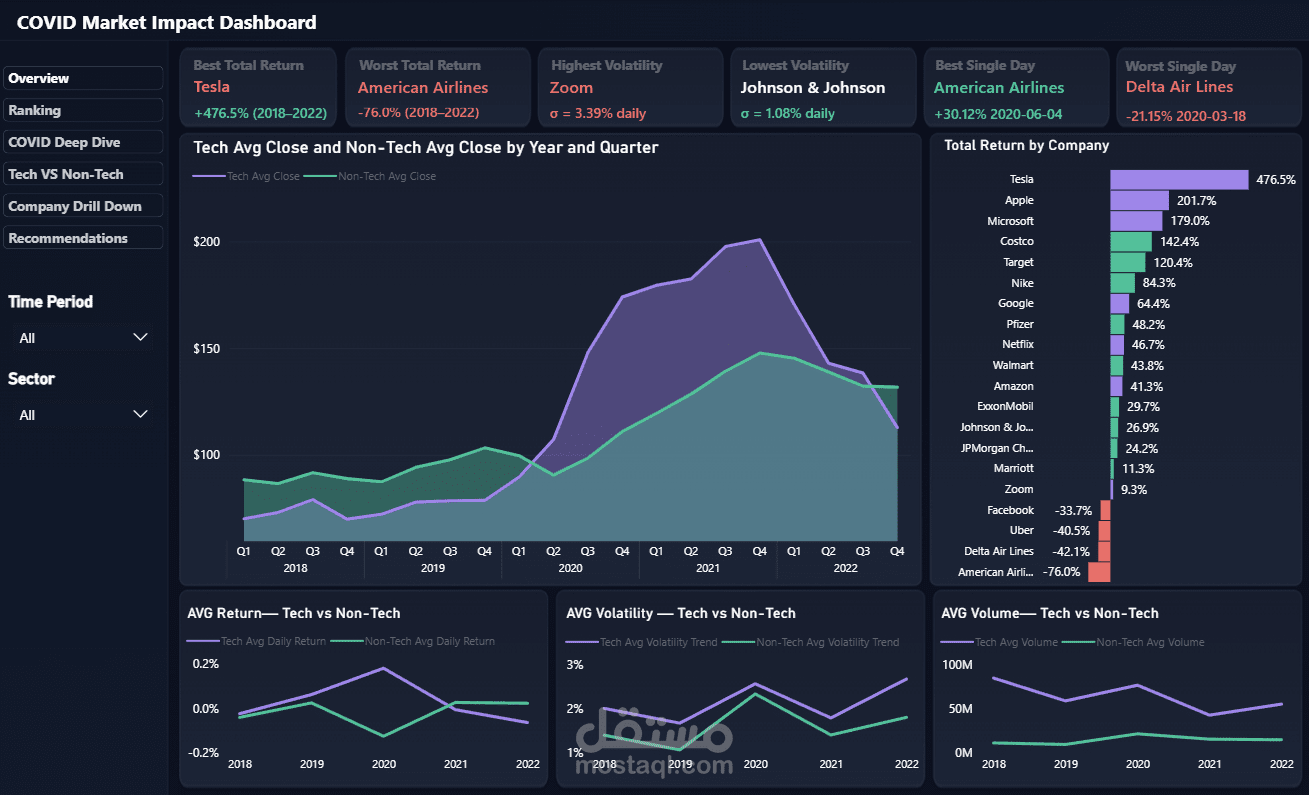Open the Best Single Day card
Screen dimensions: 1309x795
[x=1015, y=88]
